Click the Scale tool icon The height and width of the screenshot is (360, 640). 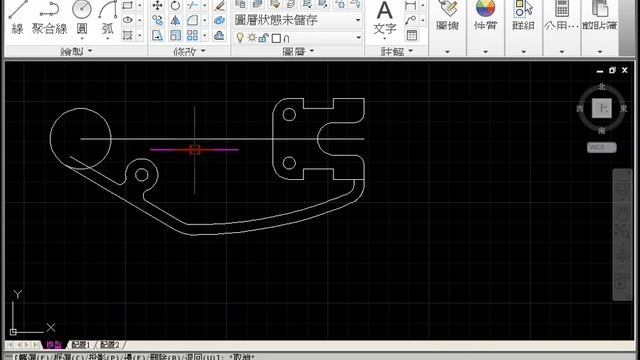pyautogui.click(x=175, y=35)
